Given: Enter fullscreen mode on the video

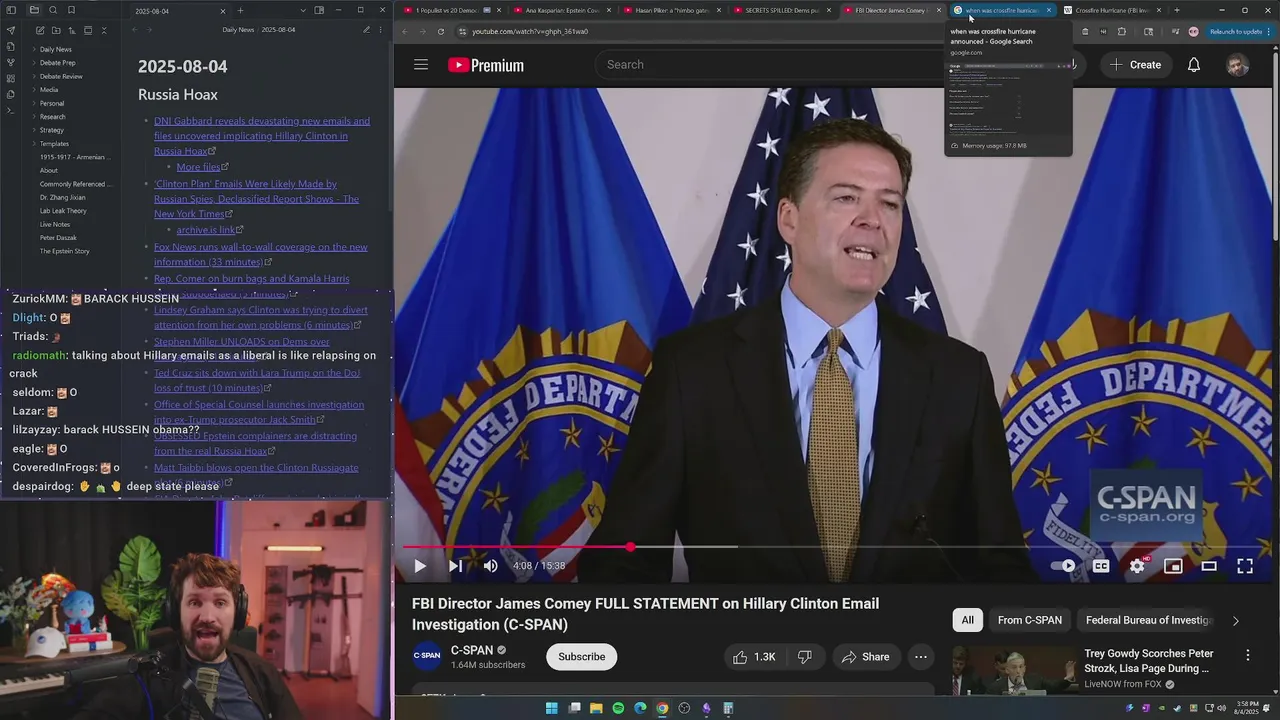Looking at the screenshot, I should click(x=1245, y=566).
